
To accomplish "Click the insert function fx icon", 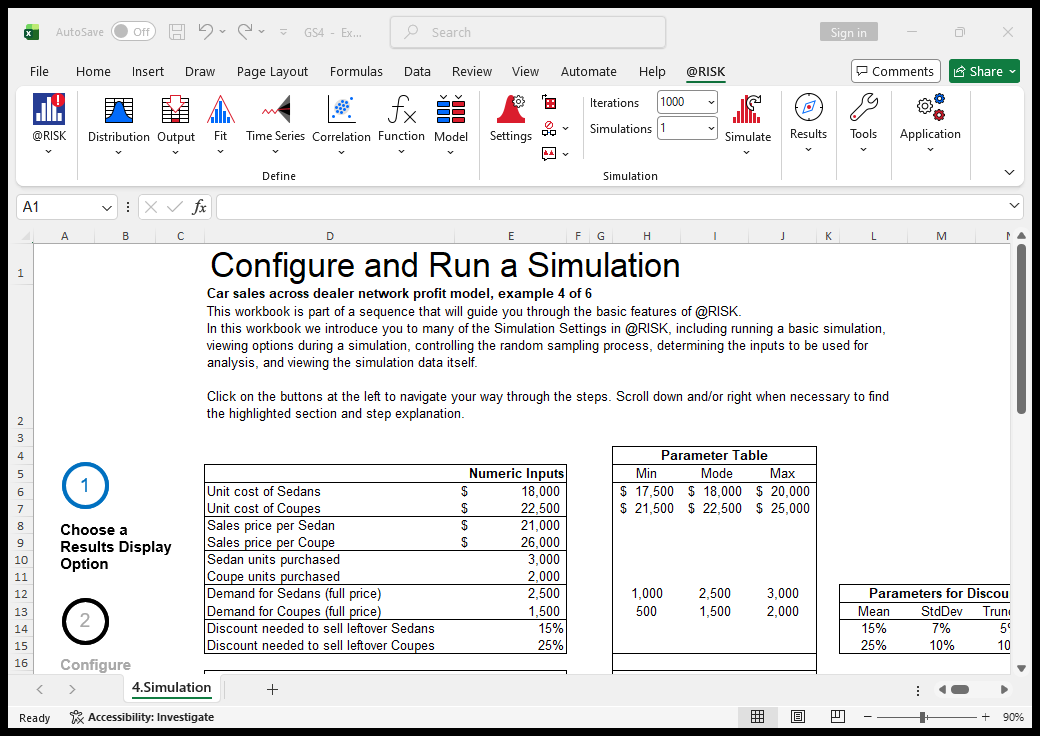I will (199, 208).
